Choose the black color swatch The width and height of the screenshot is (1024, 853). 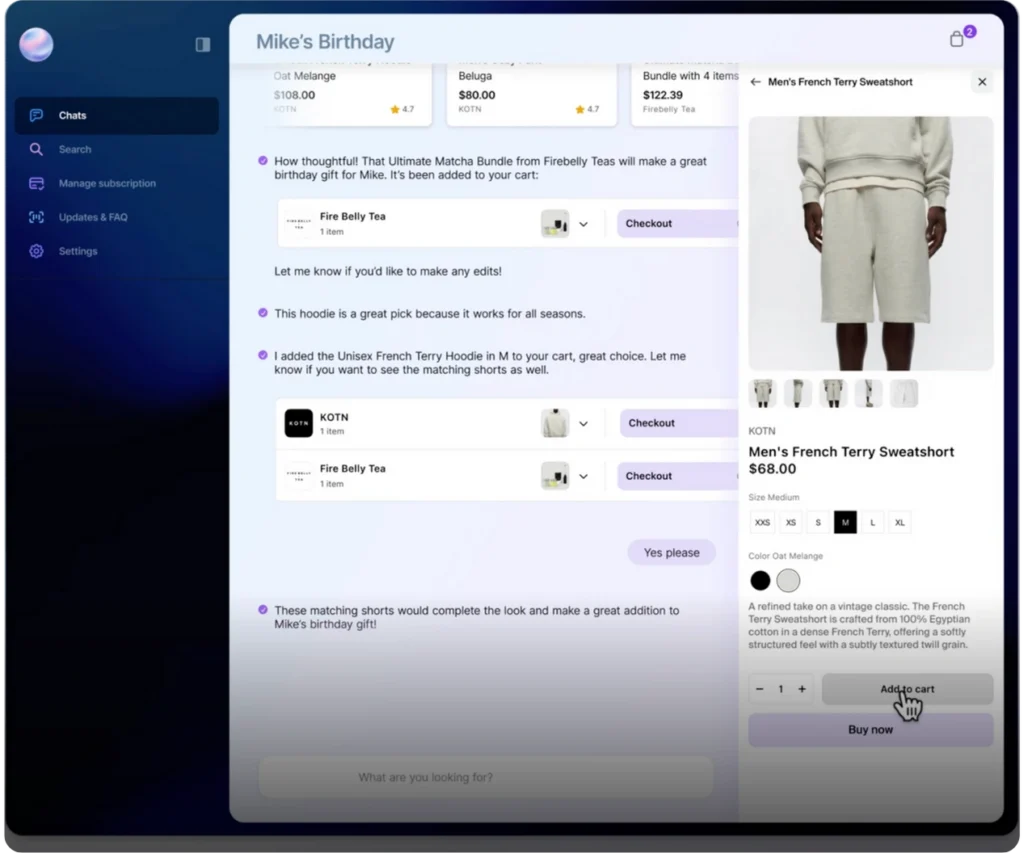click(760, 580)
